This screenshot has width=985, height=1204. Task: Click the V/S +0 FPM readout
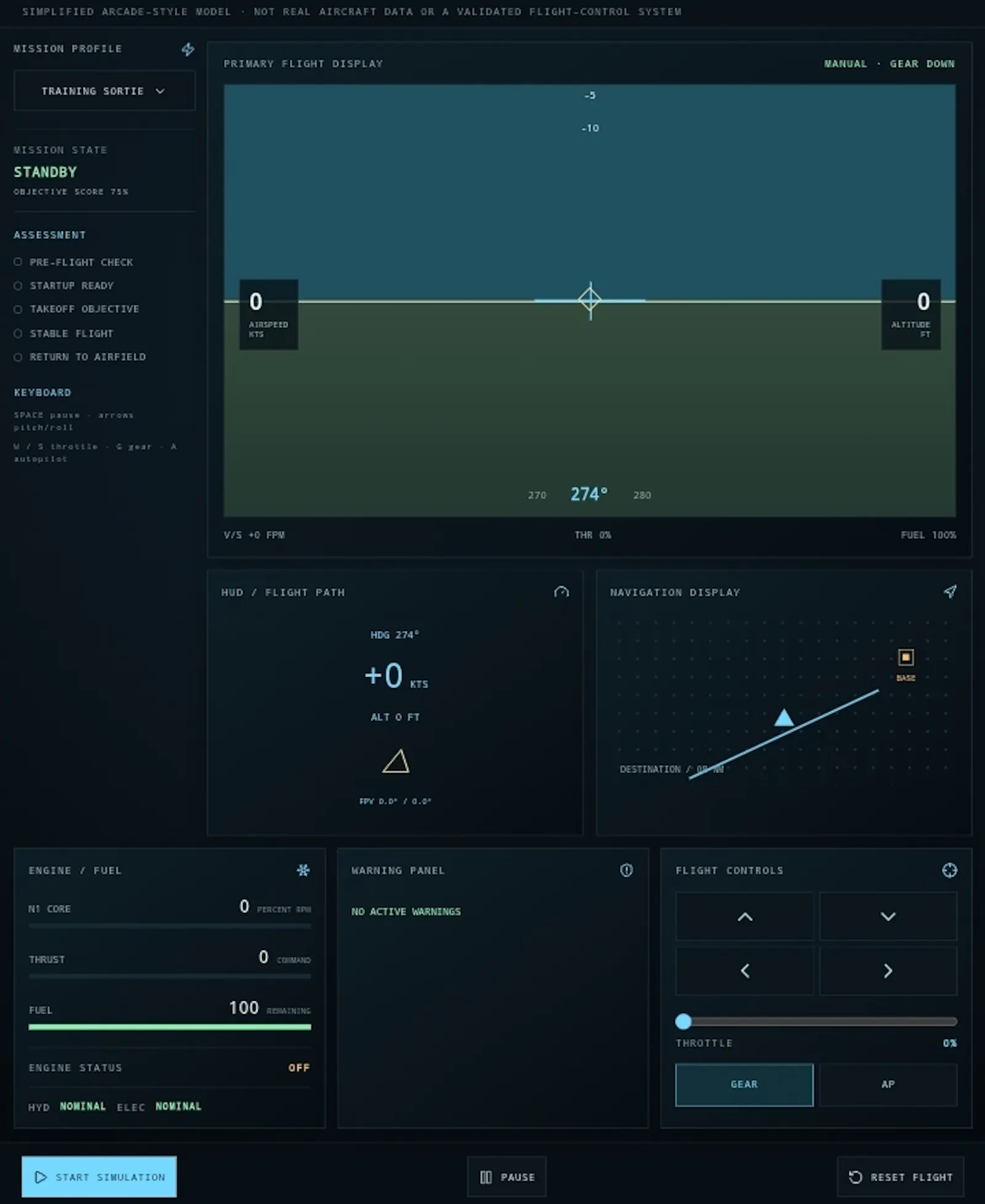coord(254,535)
